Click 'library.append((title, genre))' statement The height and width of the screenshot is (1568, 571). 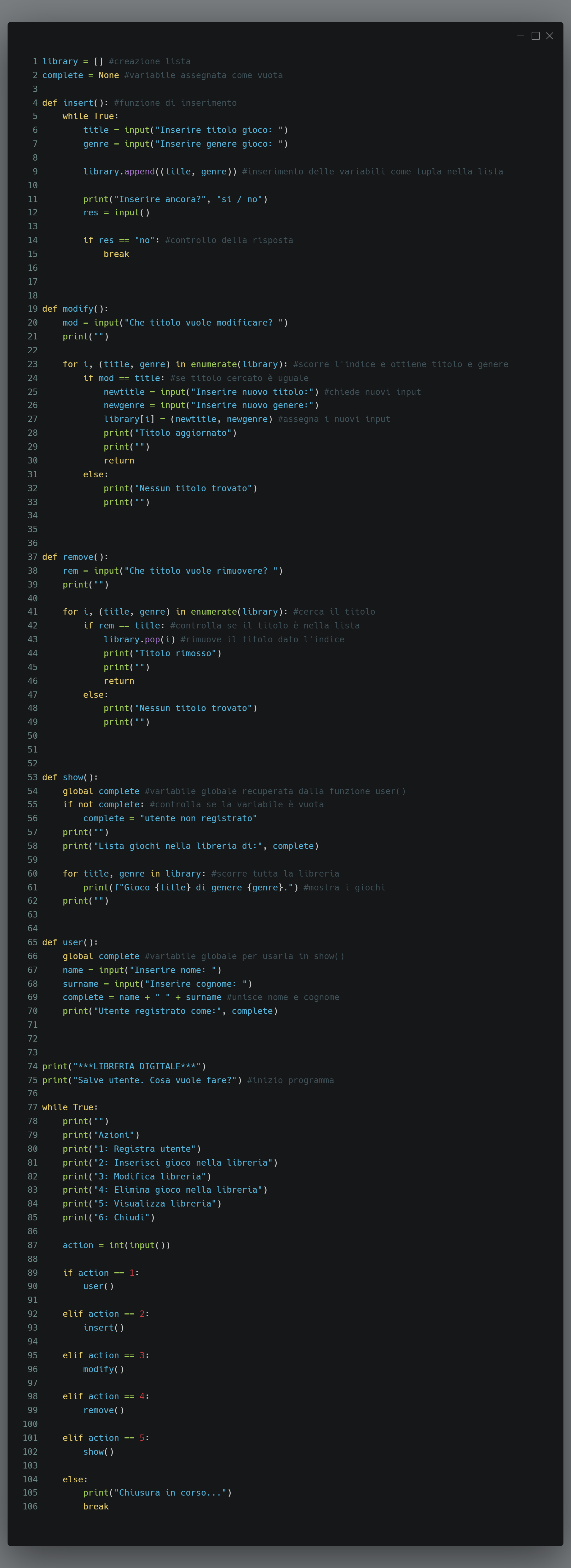tap(160, 172)
